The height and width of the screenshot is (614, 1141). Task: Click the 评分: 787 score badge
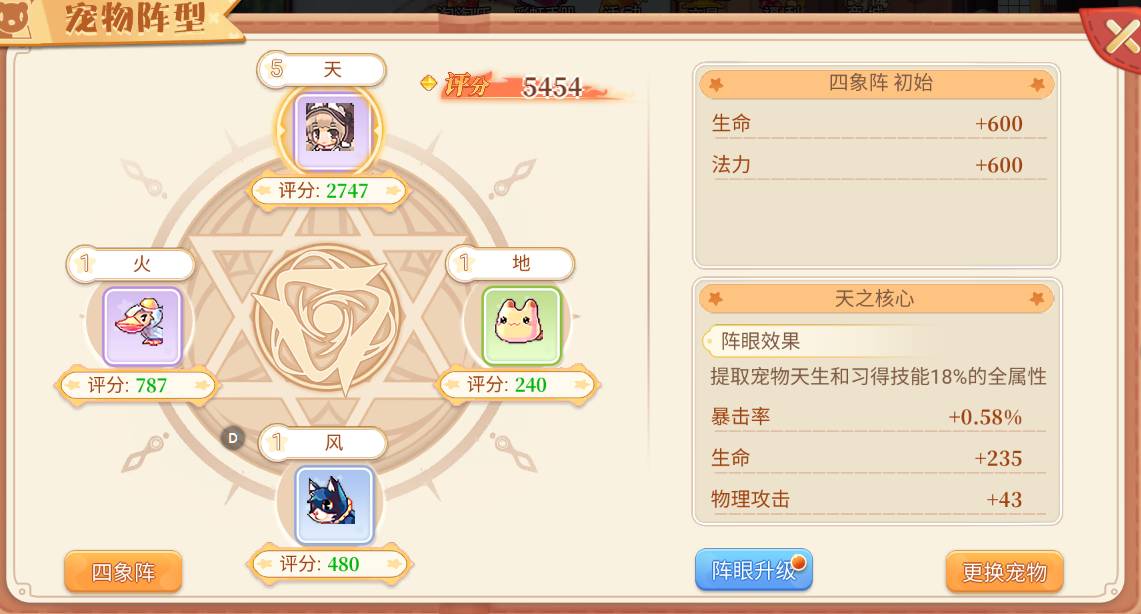coord(136,385)
